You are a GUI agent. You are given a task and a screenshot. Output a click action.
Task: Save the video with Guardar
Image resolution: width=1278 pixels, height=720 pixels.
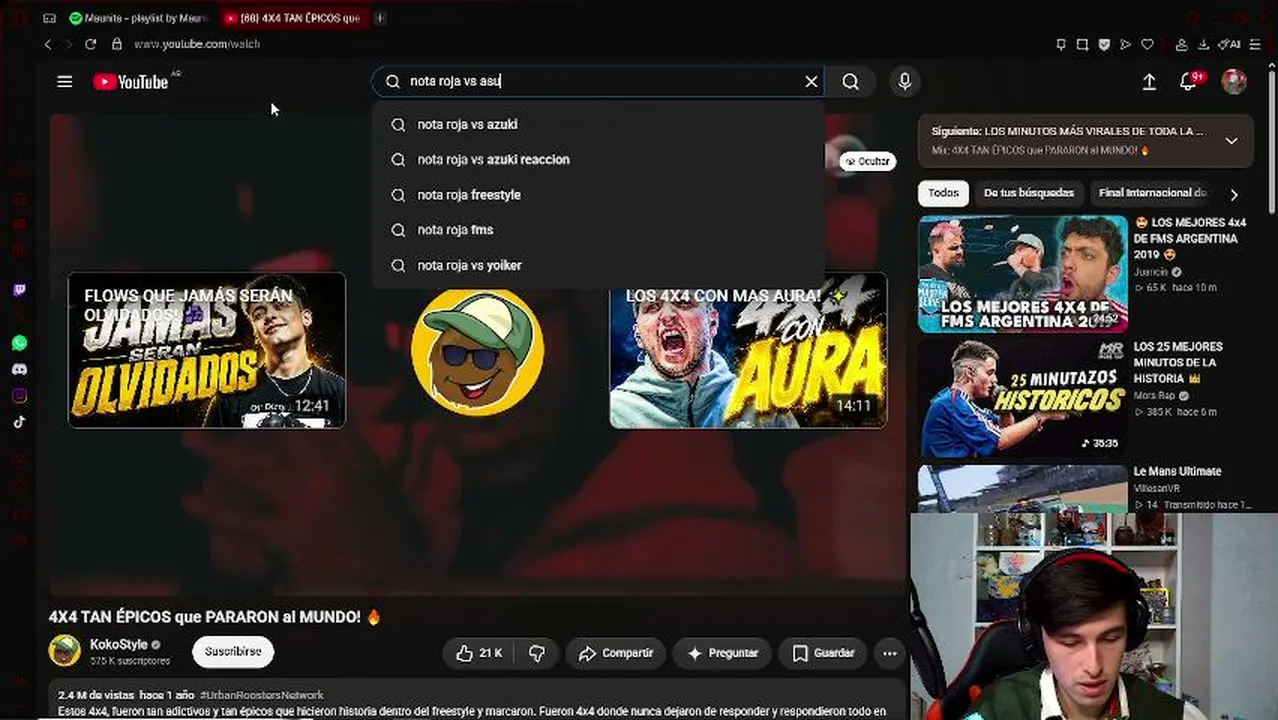tap(823, 653)
